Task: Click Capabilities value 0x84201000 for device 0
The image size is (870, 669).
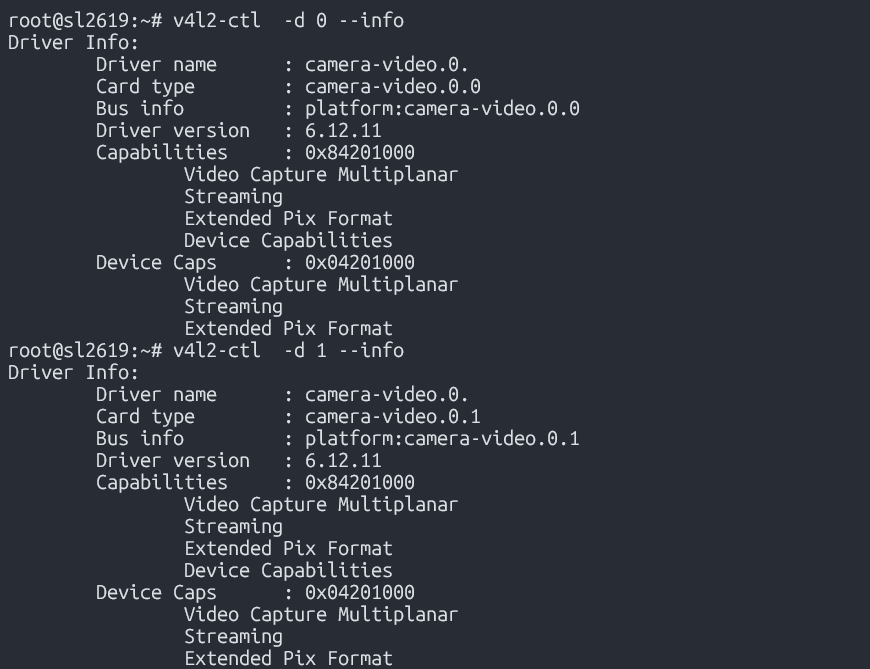Action: [x=359, y=152]
